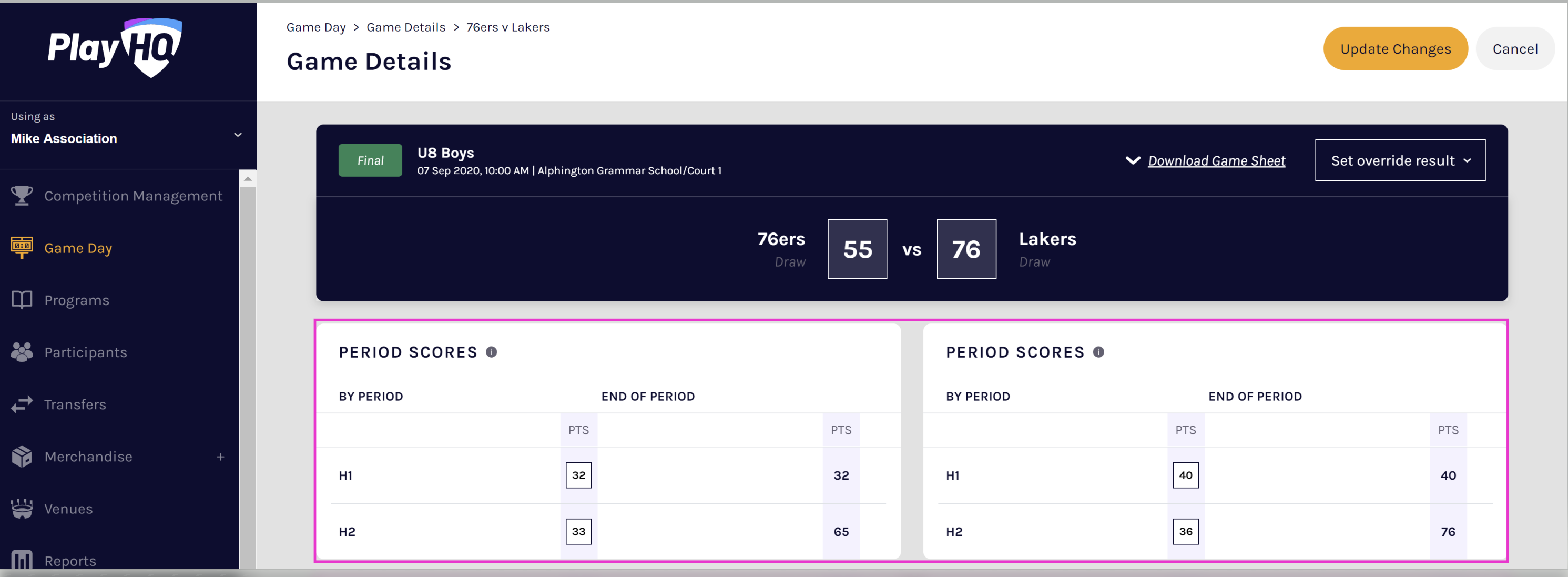Click the Venues stadium icon
The width and height of the screenshot is (1568, 577).
click(x=22, y=508)
